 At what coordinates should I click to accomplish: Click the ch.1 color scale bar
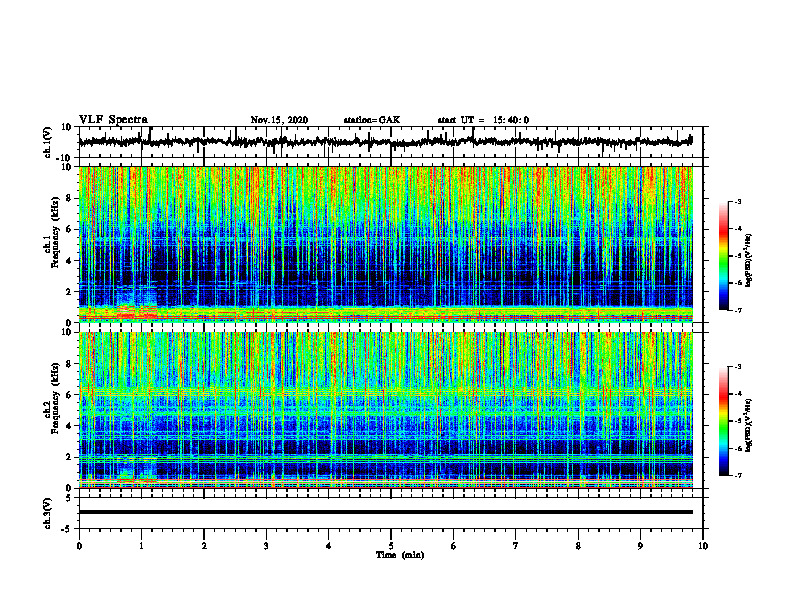click(724, 256)
